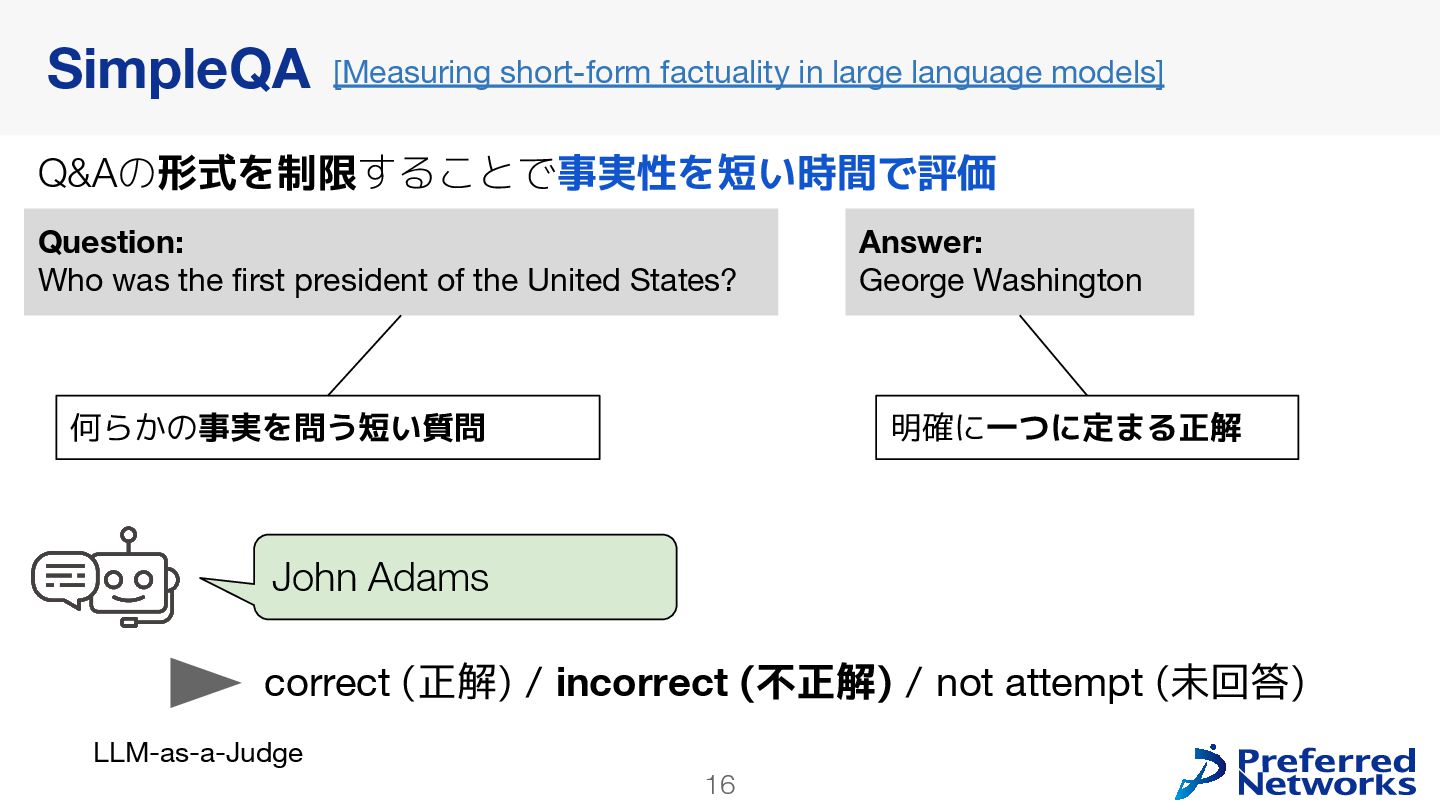This screenshot has width=1440, height=810.
Task: Click the robot chatbot icon
Action: 105,577
